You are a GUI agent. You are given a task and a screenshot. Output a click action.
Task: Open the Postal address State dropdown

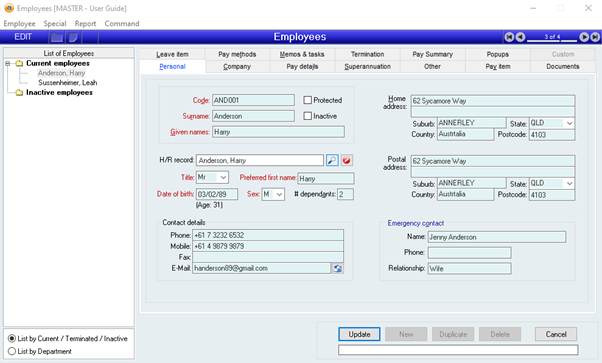click(x=569, y=184)
